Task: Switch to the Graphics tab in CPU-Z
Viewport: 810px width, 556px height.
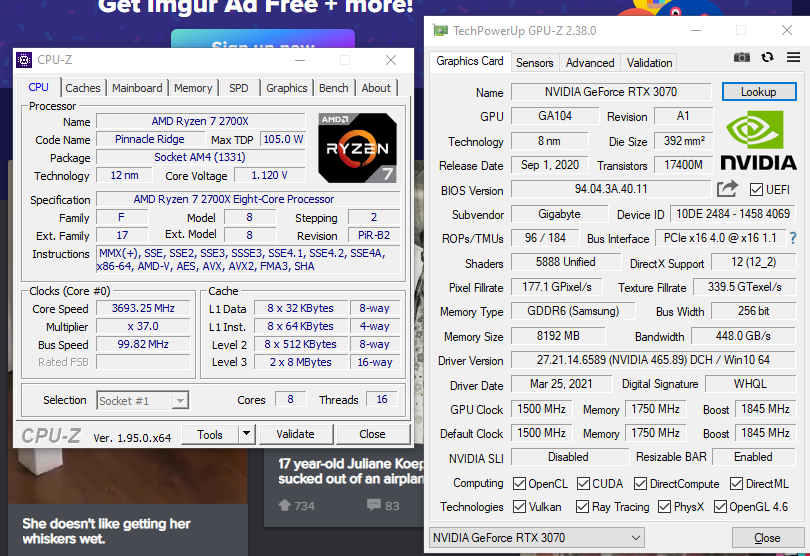Action: click(x=287, y=88)
